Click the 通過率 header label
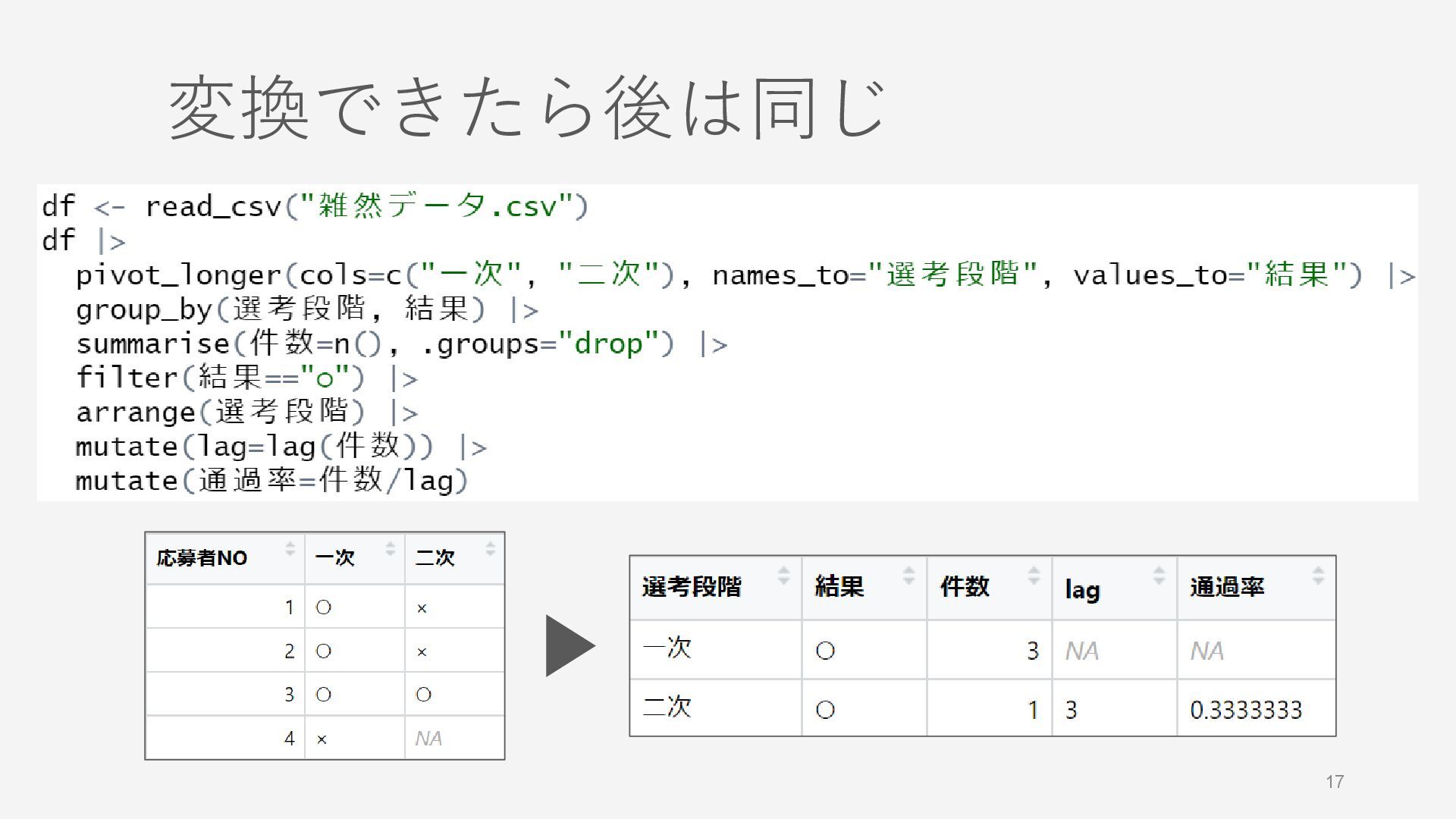The width and height of the screenshot is (1456, 819). pyautogui.click(x=1227, y=586)
